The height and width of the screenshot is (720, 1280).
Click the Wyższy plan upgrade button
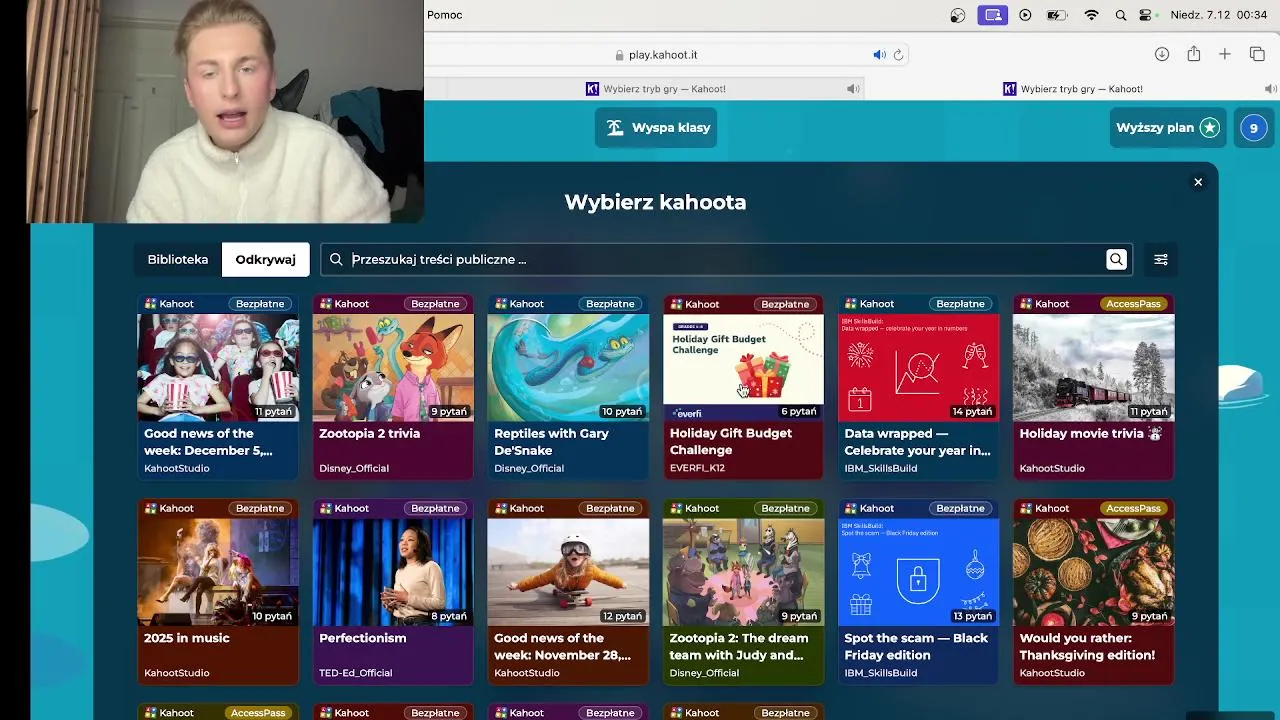tap(1168, 128)
